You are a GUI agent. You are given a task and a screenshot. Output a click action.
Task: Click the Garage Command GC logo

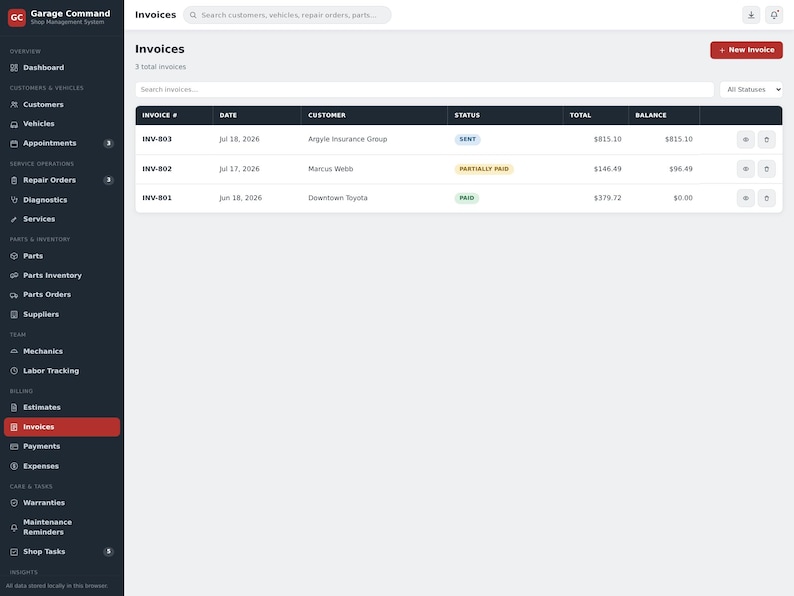tap(17, 17)
